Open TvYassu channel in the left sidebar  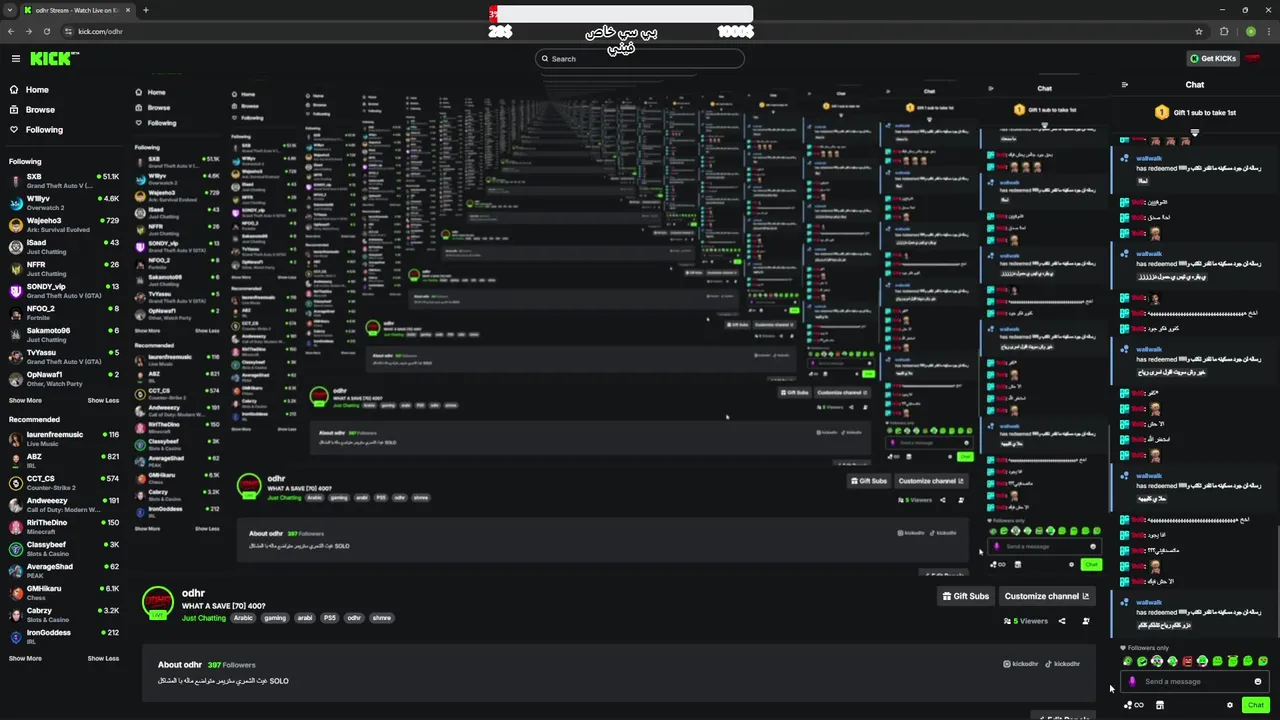(x=64, y=357)
